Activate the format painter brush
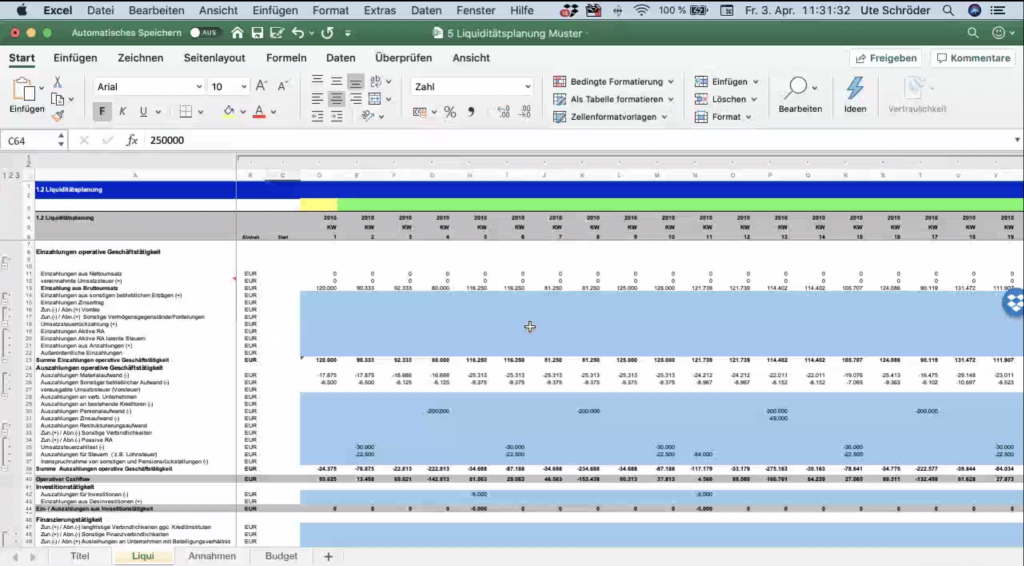This screenshot has height=566, width=1024. 58,116
